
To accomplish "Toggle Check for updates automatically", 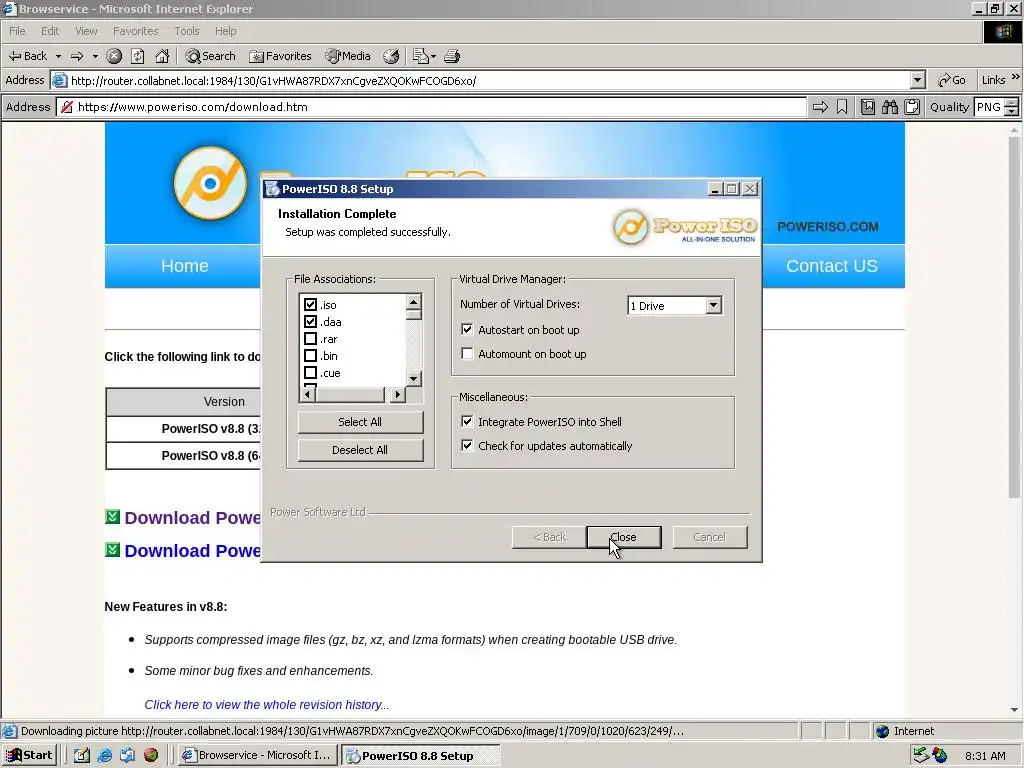I will coord(467,446).
